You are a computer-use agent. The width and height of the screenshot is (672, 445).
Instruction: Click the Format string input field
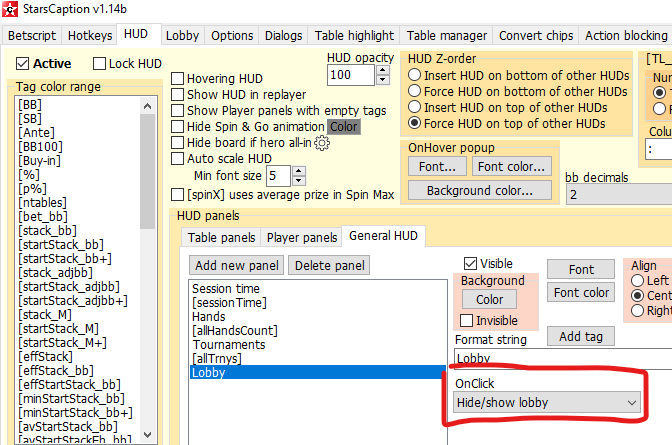pos(563,358)
